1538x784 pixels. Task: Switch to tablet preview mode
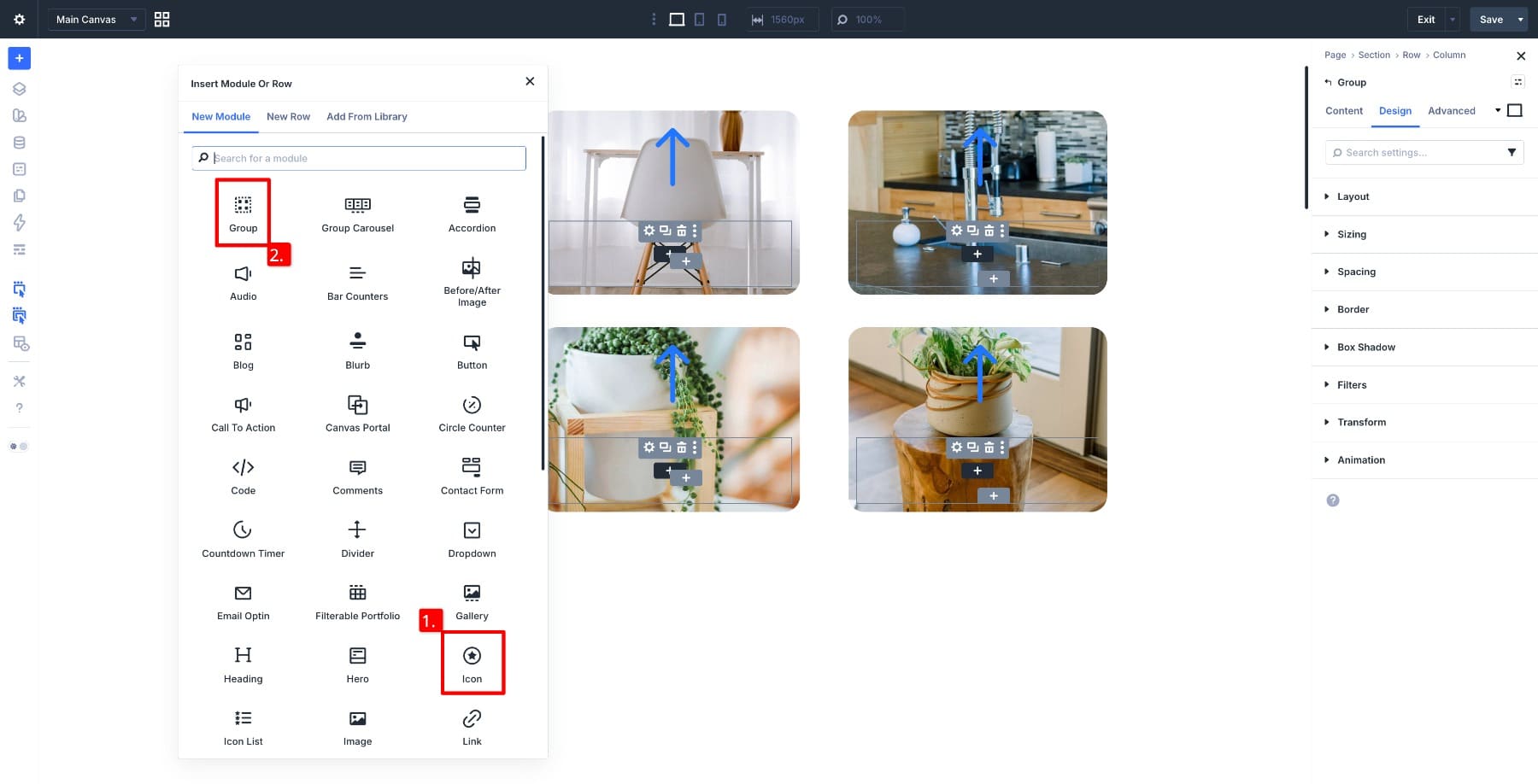click(699, 19)
